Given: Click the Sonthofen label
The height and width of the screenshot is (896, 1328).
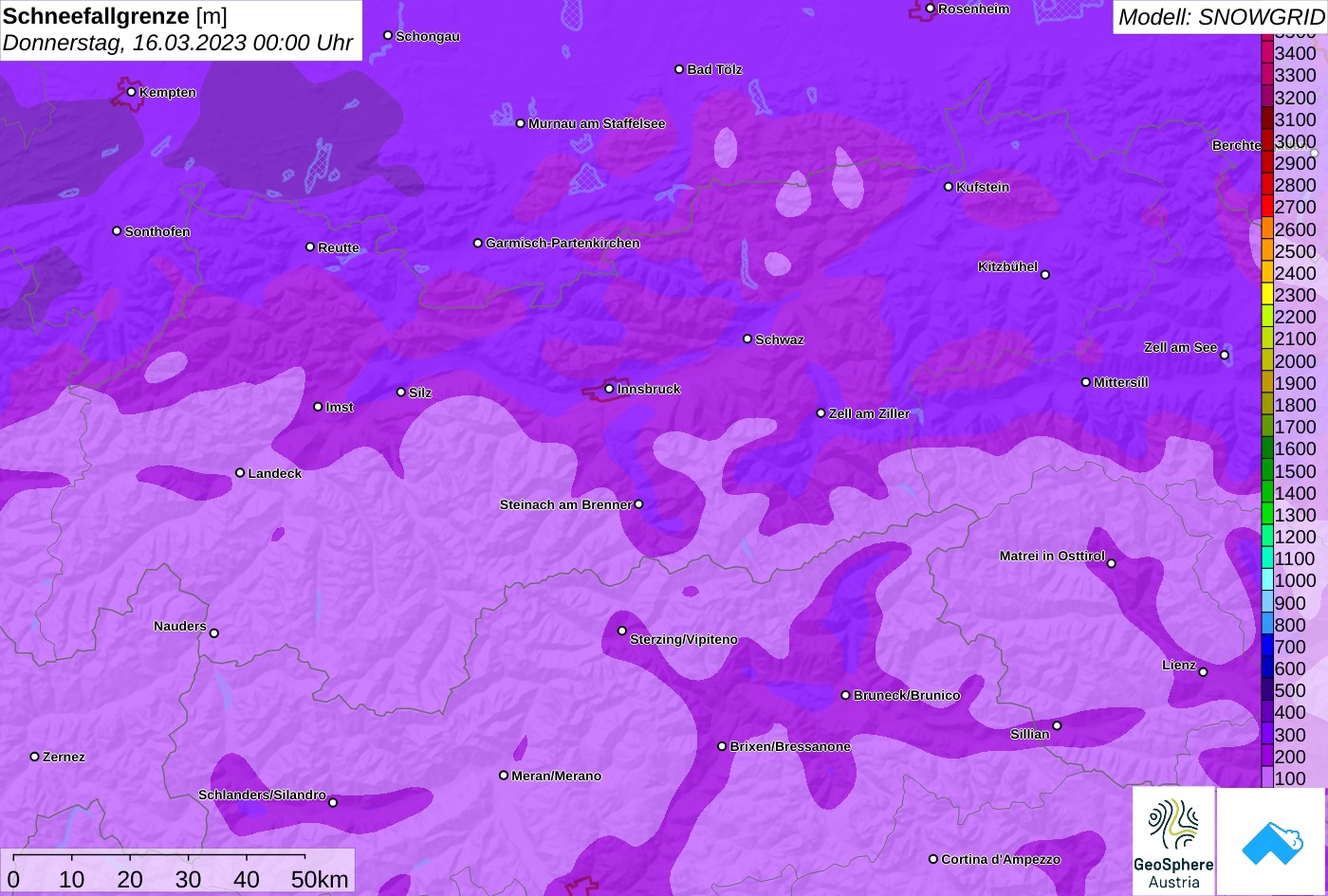Looking at the screenshot, I should 157,232.
